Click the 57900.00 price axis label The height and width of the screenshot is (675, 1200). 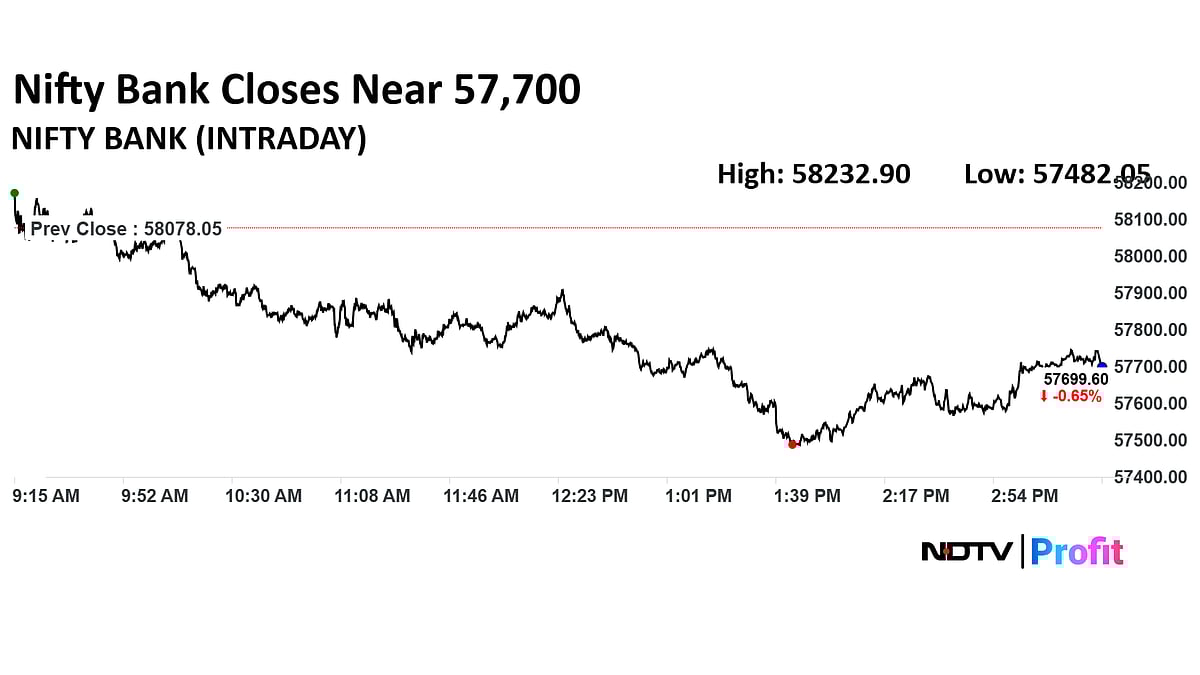tap(1150, 293)
